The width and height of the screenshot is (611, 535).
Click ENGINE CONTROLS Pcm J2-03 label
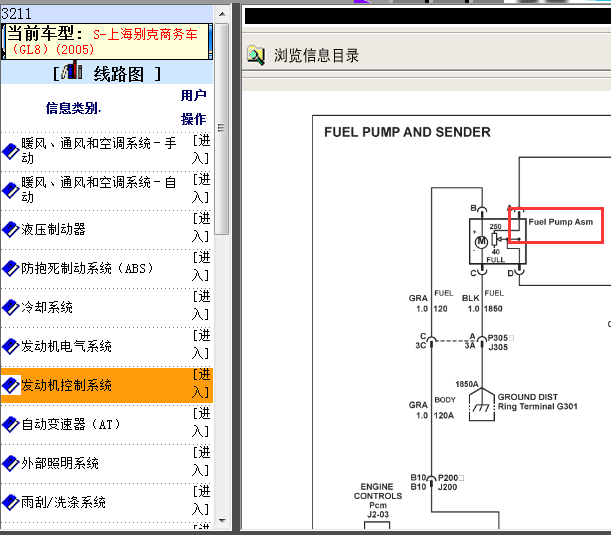(378, 500)
